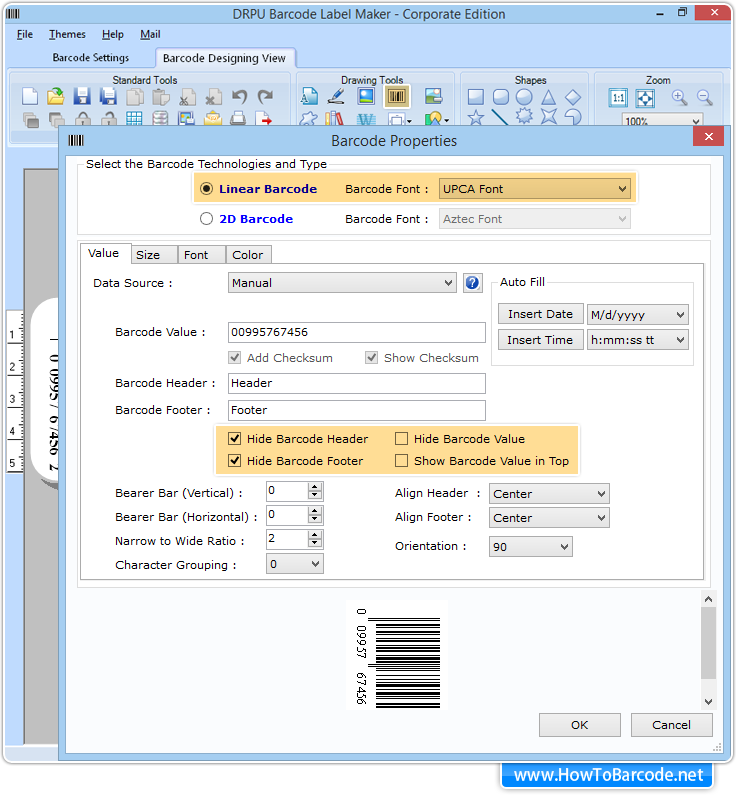The height and width of the screenshot is (795, 736).
Task: Open the File menu
Action: click(x=25, y=34)
